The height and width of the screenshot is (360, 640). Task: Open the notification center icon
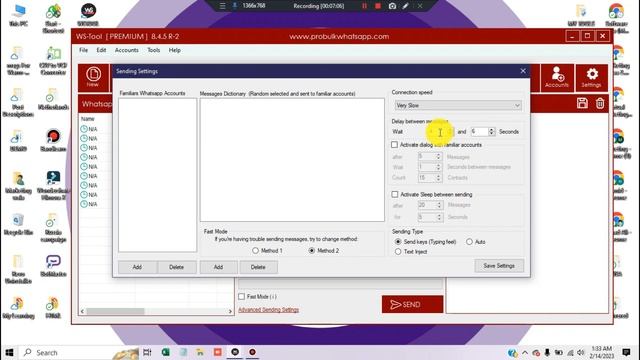point(627,352)
